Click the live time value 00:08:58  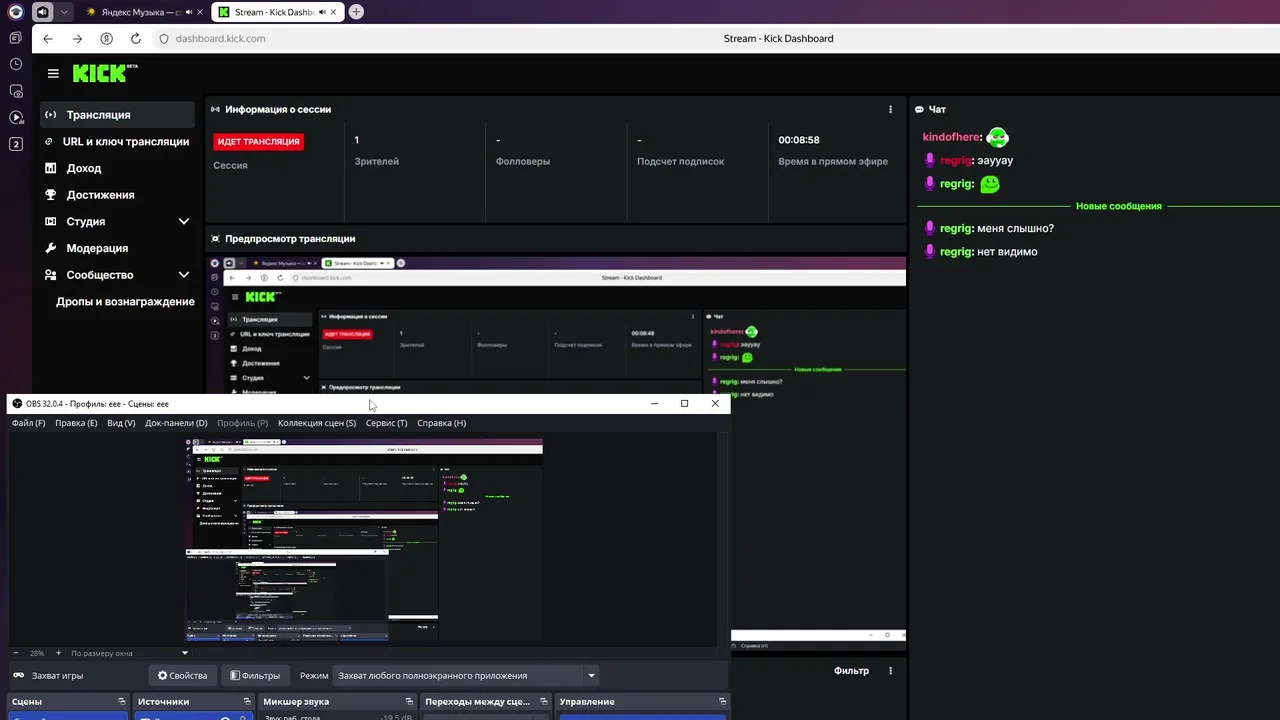pyautogui.click(x=799, y=140)
